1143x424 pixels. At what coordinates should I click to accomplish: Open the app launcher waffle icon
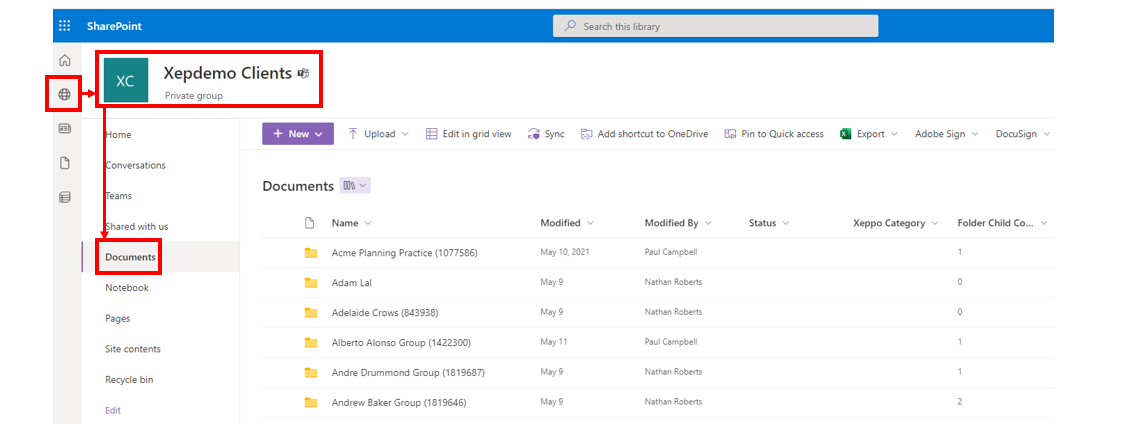[x=65, y=26]
